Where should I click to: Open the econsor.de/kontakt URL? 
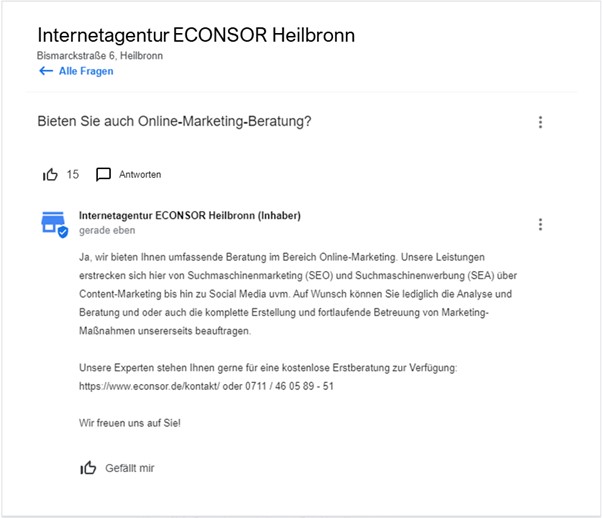pyautogui.click(x=153, y=385)
